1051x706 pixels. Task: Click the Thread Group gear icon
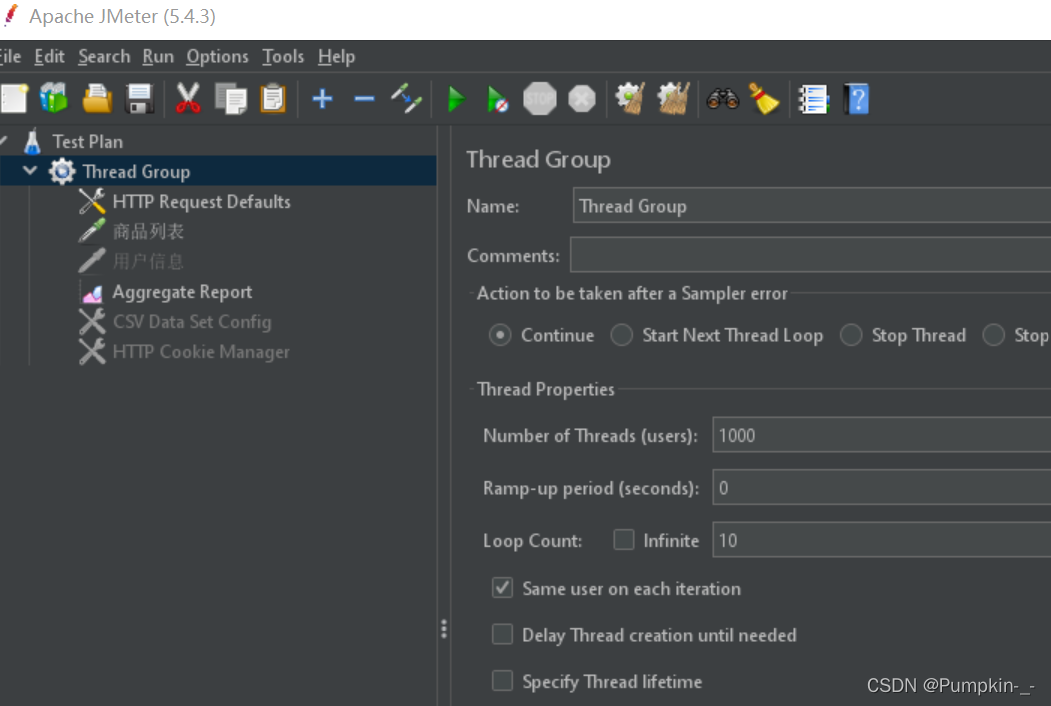point(62,172)
